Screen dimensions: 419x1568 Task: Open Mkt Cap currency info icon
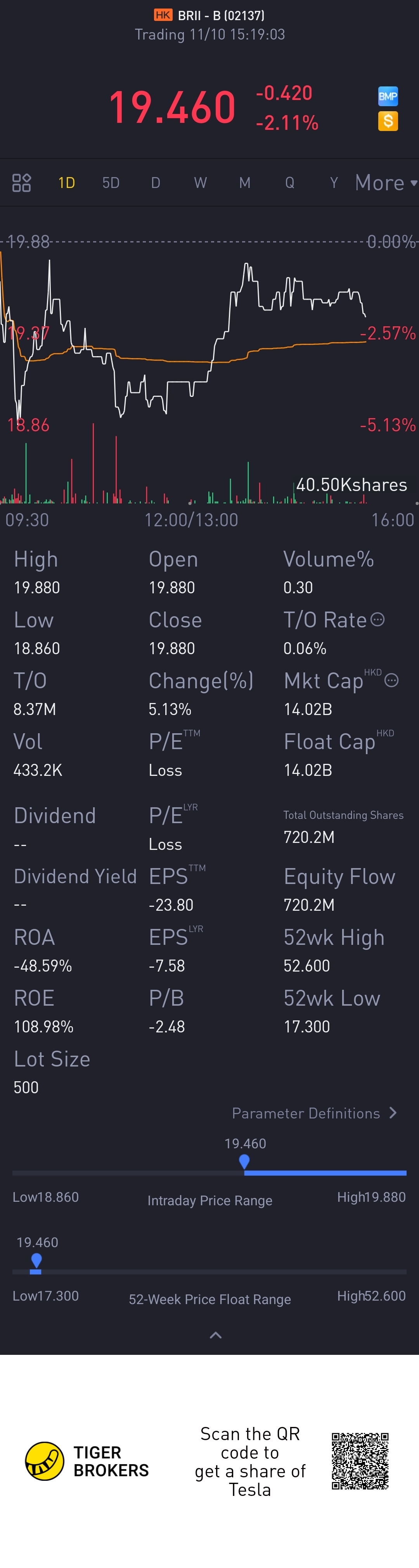click(391, 681)
